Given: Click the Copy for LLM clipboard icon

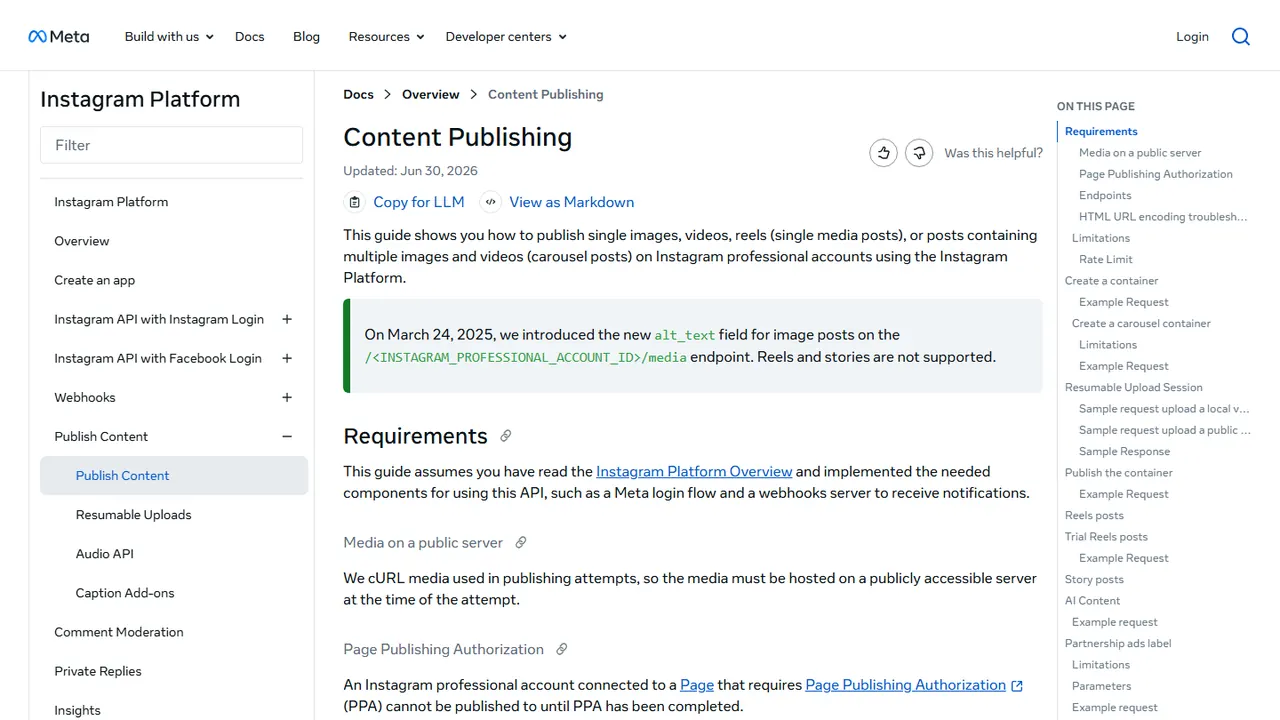Looking at the screenshot, I should pos(354,202).
